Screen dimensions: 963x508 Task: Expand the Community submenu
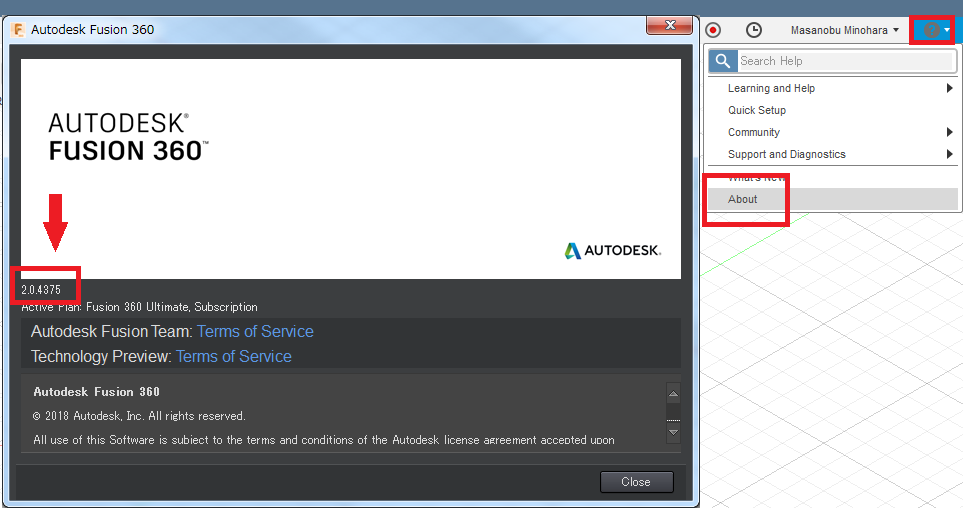tap(833, 133)
